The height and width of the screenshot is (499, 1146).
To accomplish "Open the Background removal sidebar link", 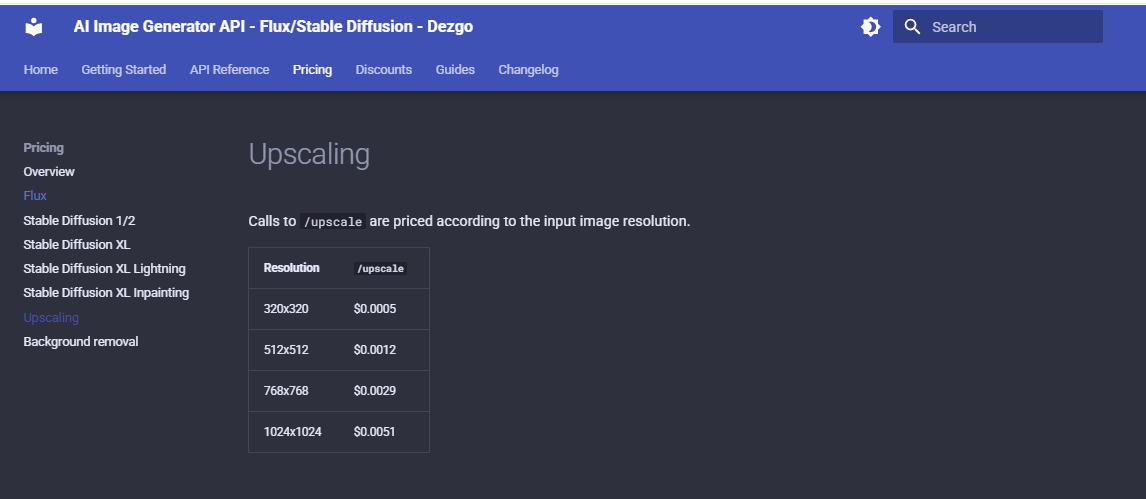I will pyautogui.click(x=80, y=341).
